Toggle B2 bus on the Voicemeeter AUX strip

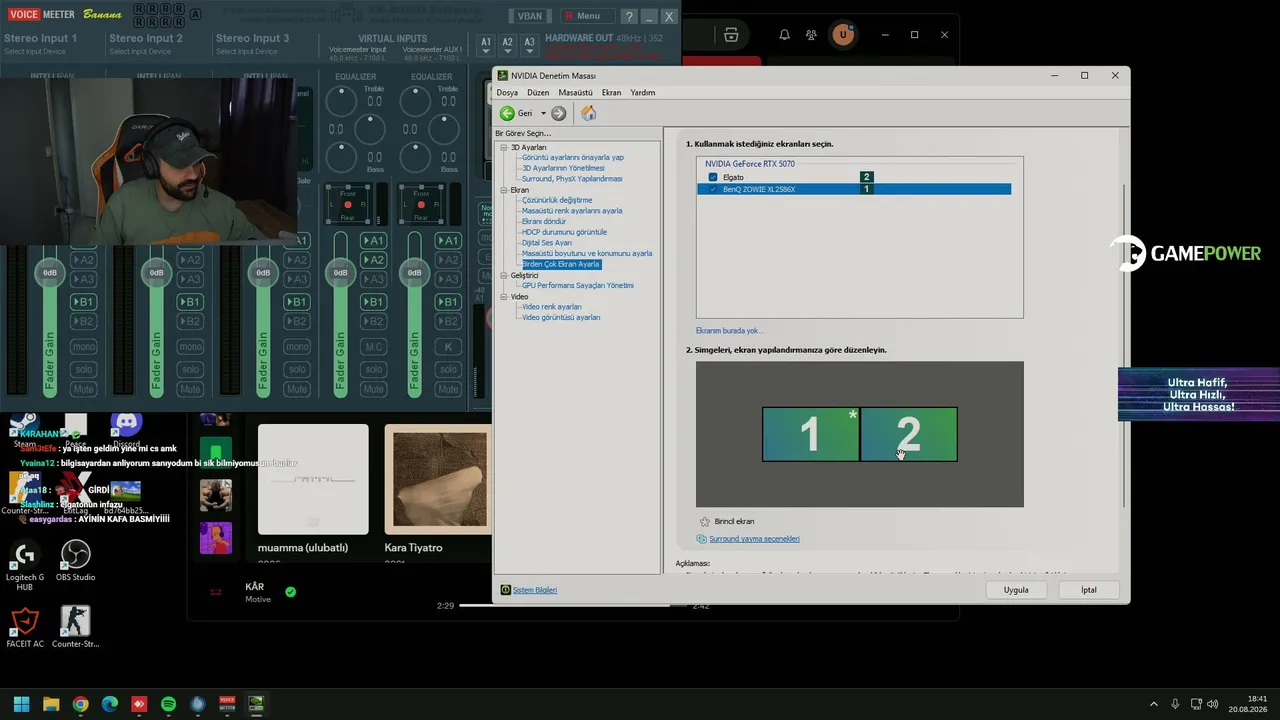[448, 321]
